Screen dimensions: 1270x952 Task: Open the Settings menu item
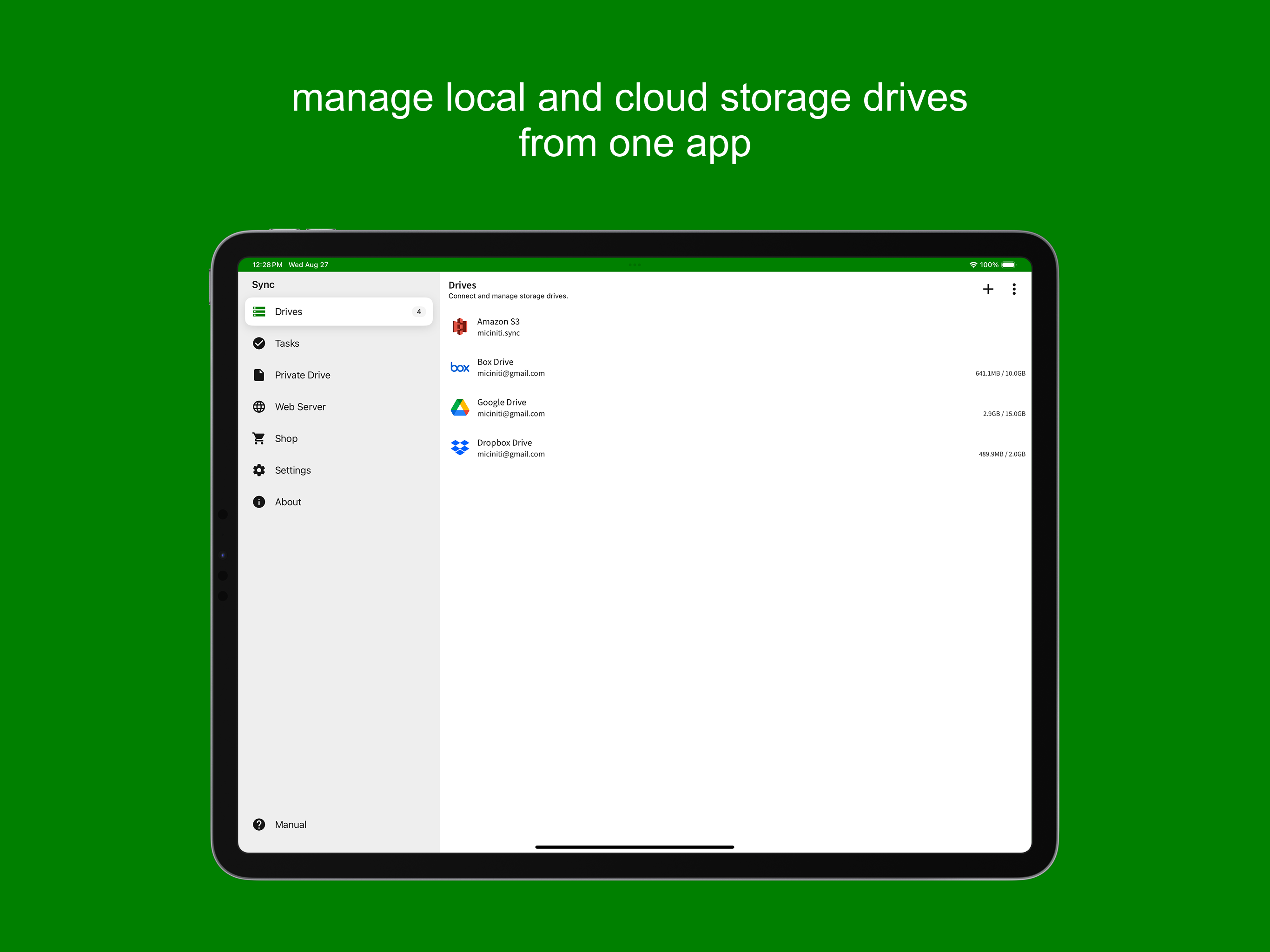click(x=293, y=469)
